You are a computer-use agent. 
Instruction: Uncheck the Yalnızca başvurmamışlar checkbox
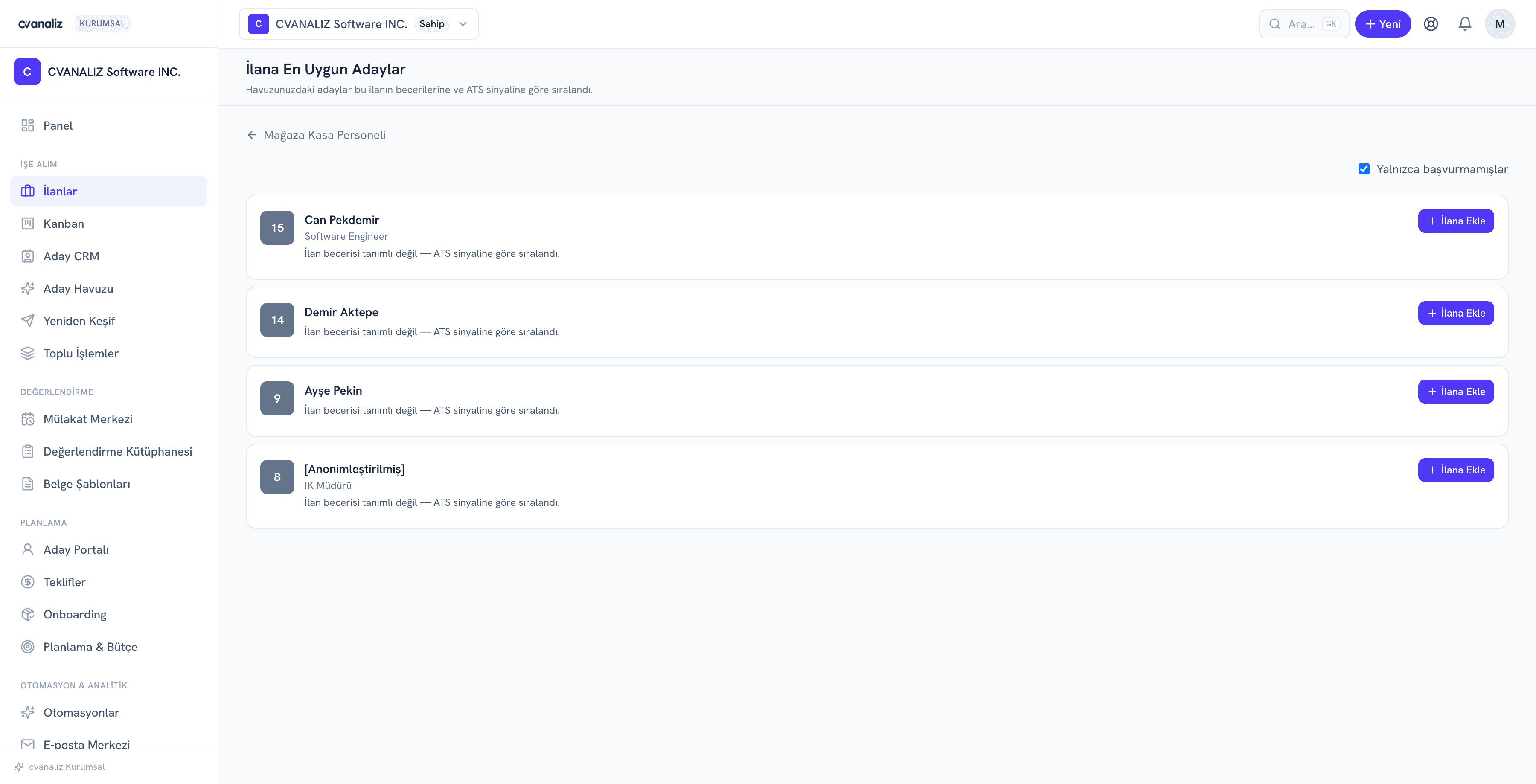1364,169
